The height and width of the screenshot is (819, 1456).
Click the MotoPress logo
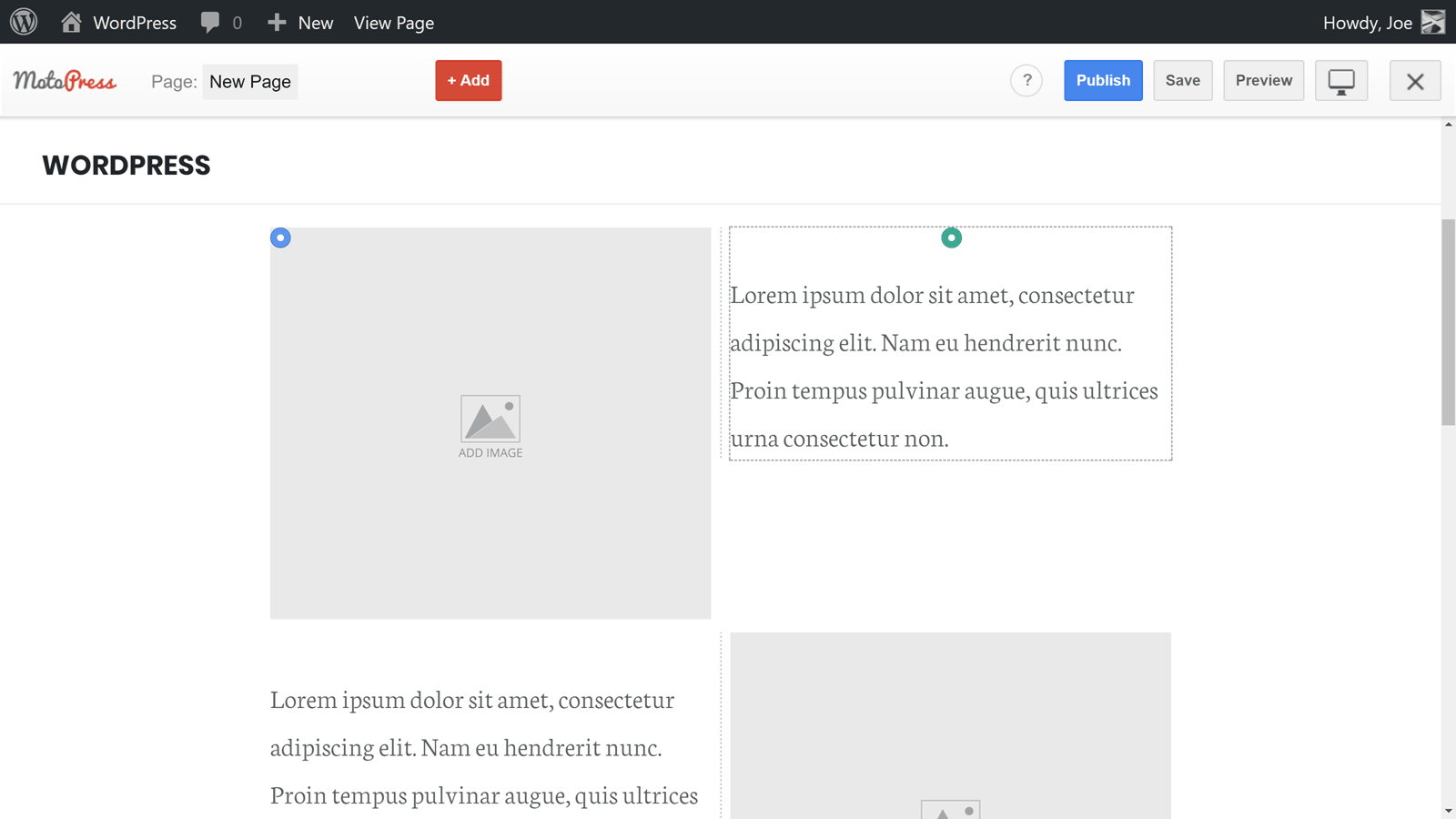click(x=65, y=81)
